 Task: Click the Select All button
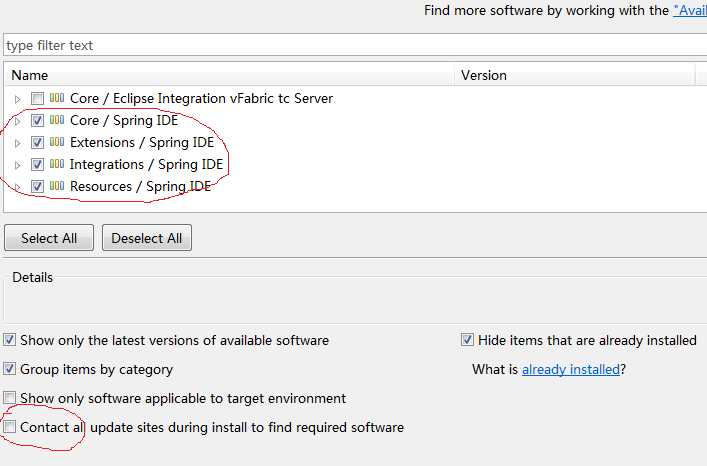coord(49,238)
